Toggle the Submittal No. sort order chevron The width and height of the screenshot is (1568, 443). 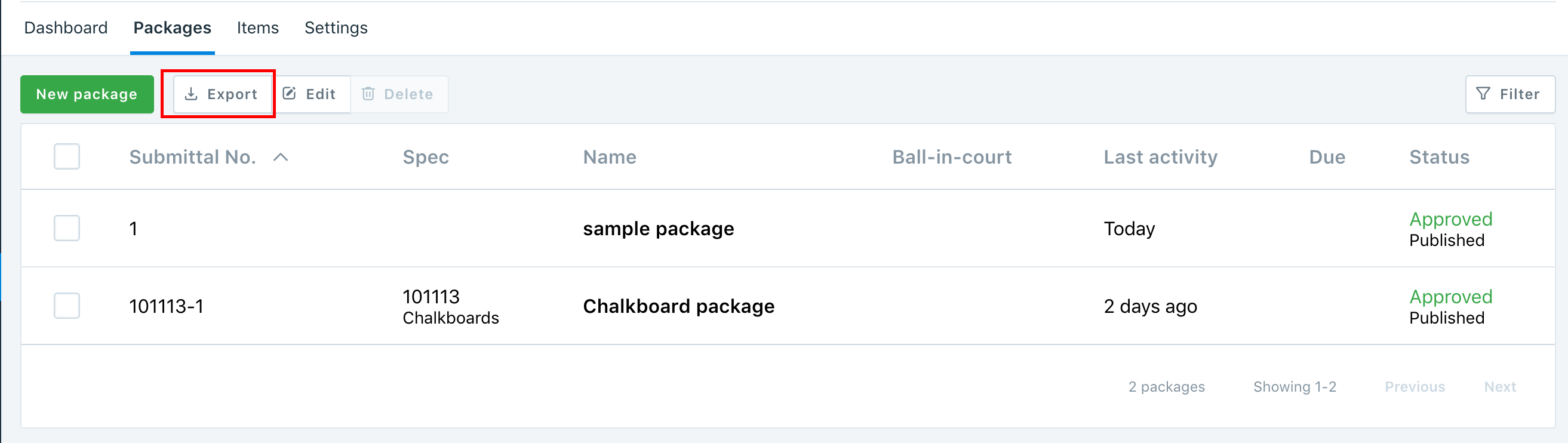[x=281, y=157]
